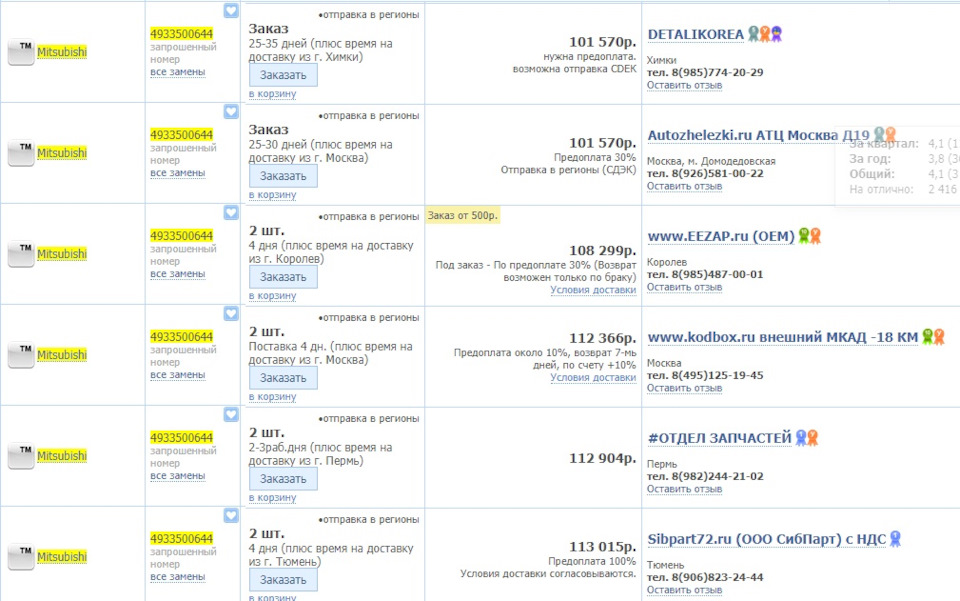This screenshot has height=601, width=960.
Task: Click price 101 570р. in DETALIKOREA row
Action: coord(602,42)
